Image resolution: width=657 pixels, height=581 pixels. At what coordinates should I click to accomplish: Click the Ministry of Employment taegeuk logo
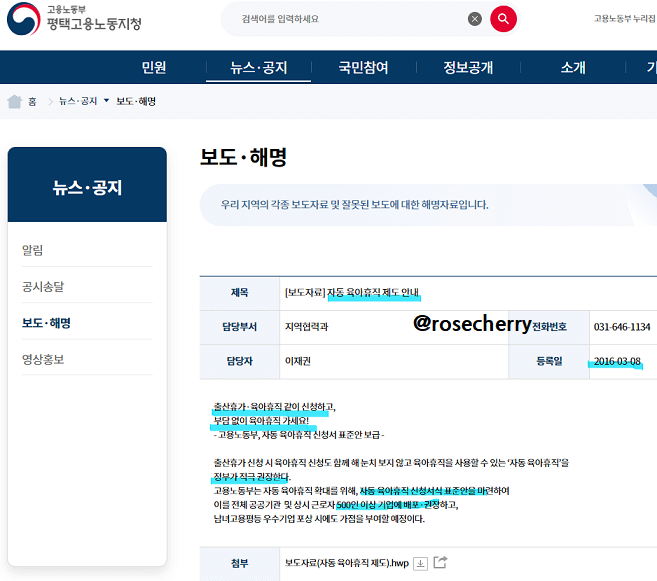pos(23,19)
